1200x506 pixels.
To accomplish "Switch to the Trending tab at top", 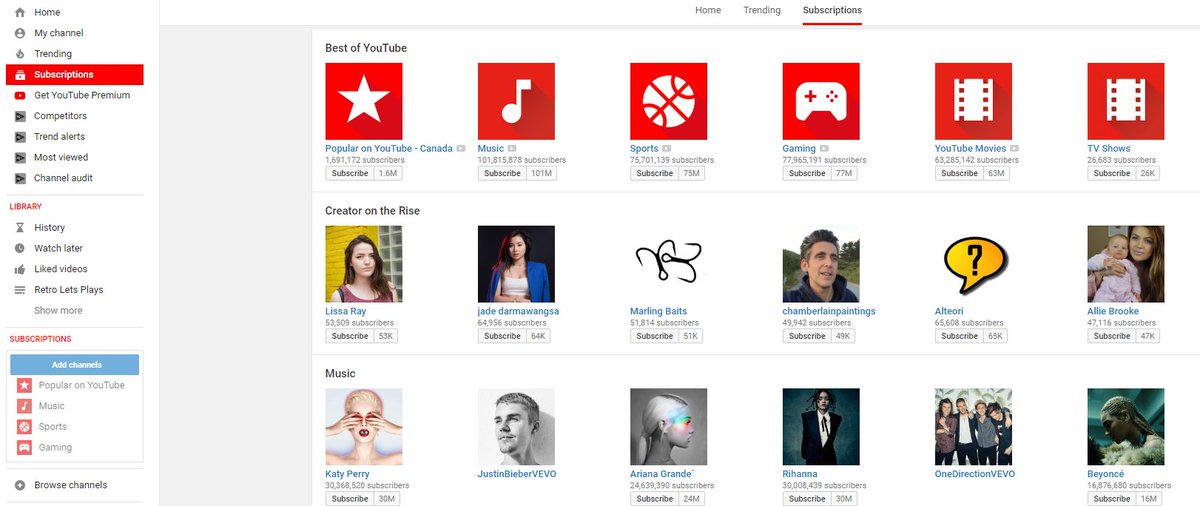I will tap(762, 10).
